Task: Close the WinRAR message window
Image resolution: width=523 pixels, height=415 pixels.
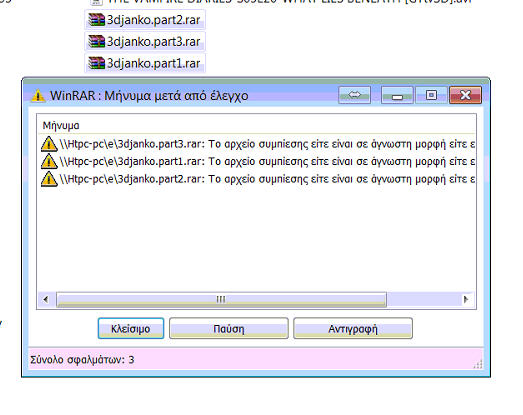Action: pos(465,95)
